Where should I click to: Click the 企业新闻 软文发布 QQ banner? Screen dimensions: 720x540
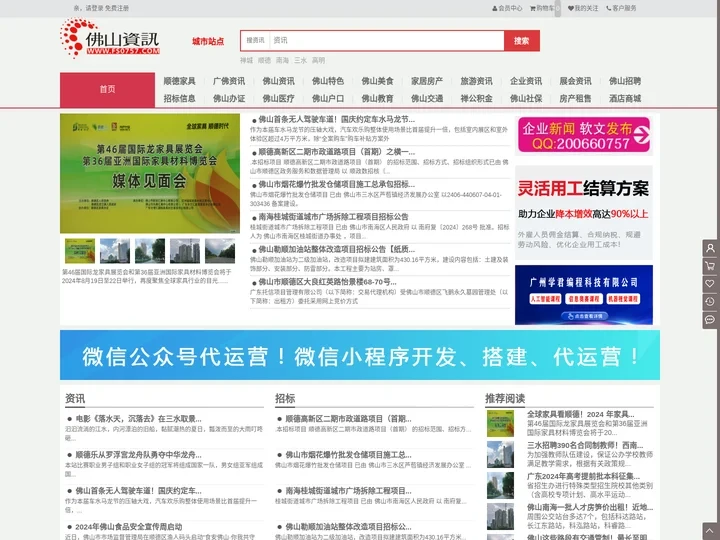[584, 135]
